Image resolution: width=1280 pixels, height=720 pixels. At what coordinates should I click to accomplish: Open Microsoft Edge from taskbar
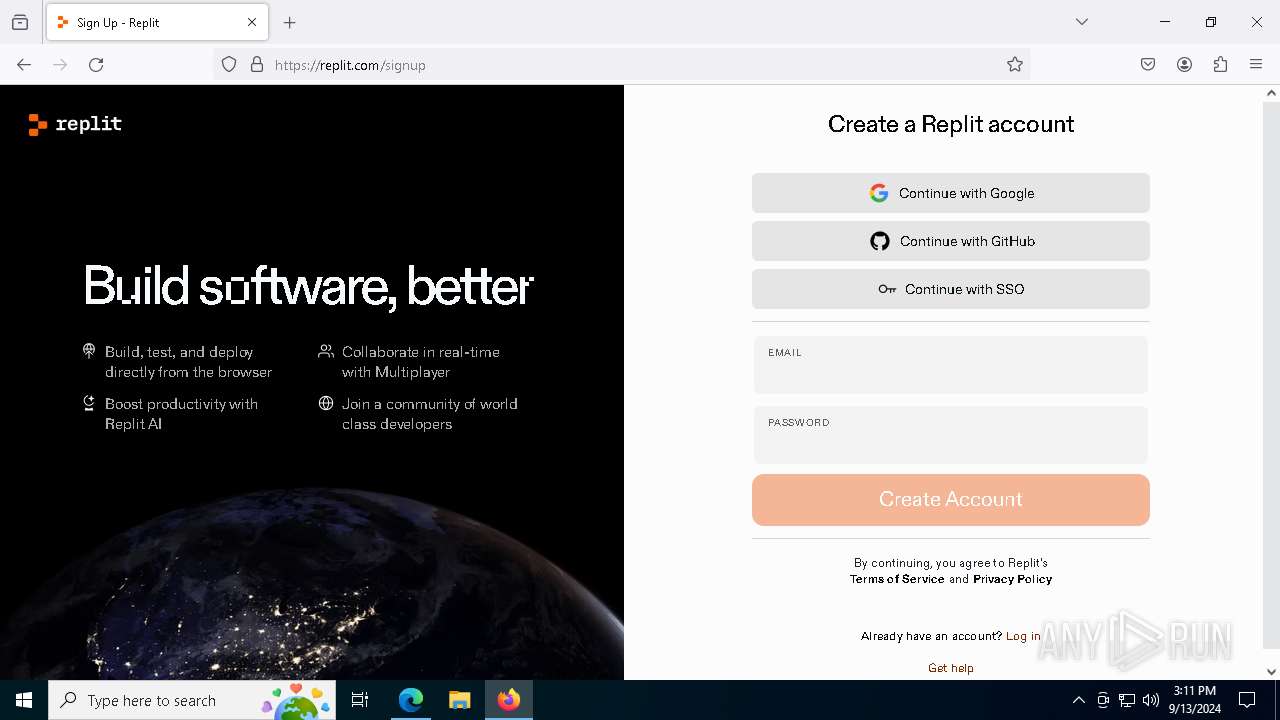point(411,700)
